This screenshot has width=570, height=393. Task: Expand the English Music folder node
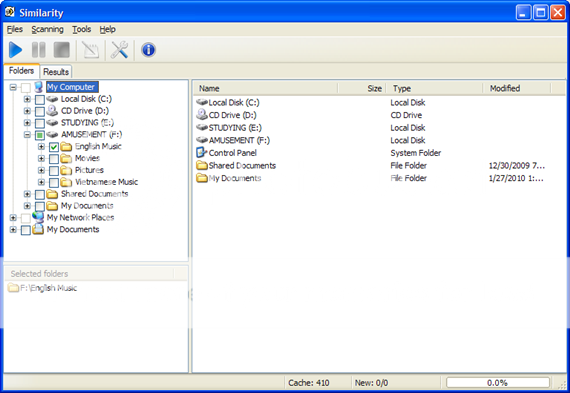pos(41,147)
